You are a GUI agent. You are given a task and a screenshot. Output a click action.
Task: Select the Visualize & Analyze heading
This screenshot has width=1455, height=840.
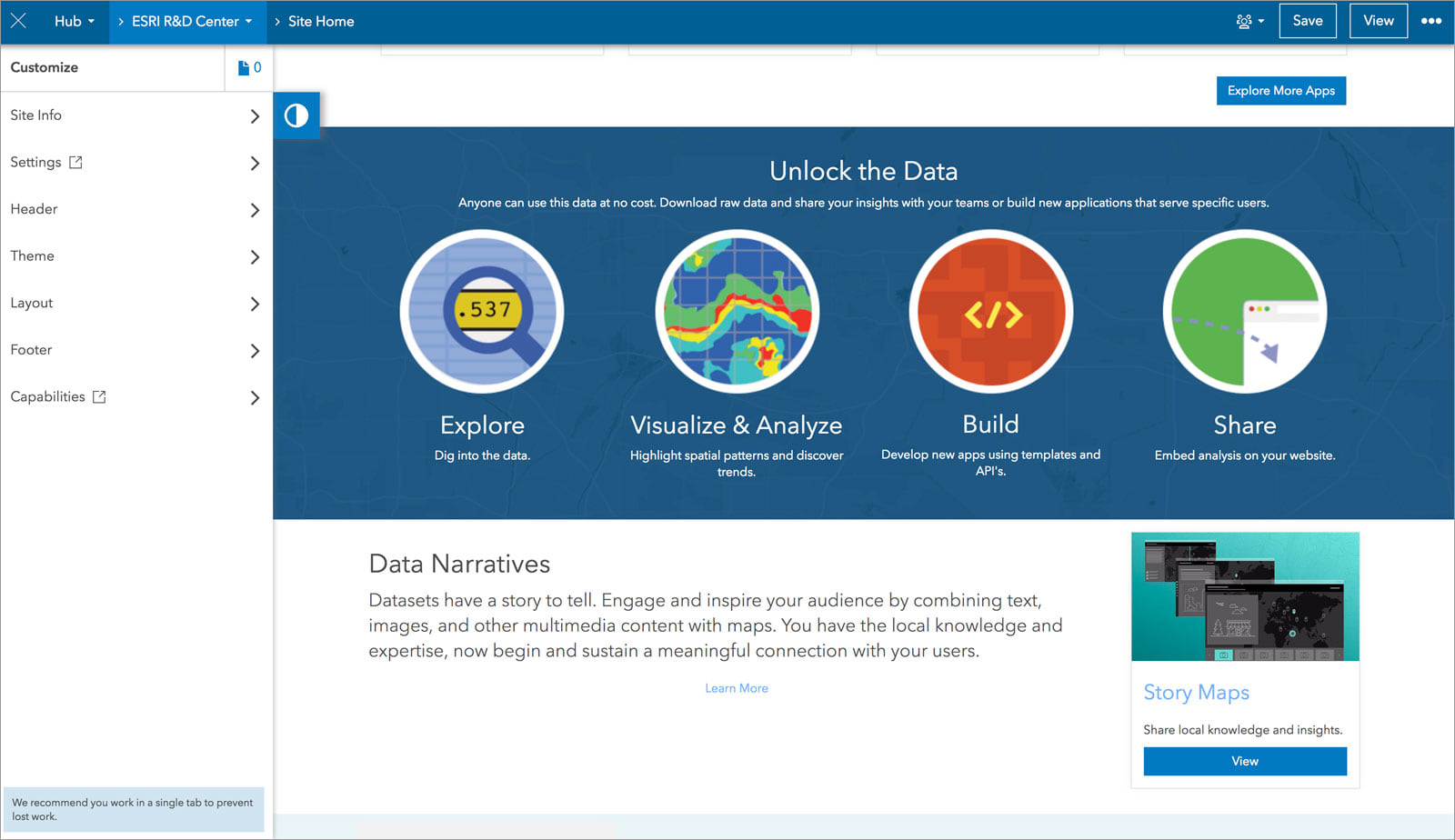click(x=737, y=425)
